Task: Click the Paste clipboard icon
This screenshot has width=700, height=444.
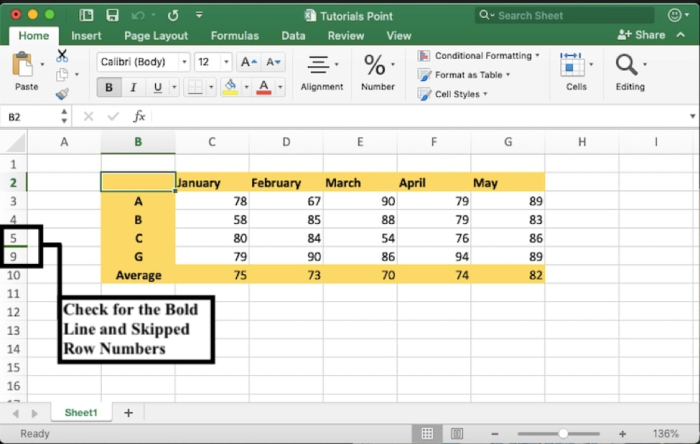Action: tap(26, 68)
